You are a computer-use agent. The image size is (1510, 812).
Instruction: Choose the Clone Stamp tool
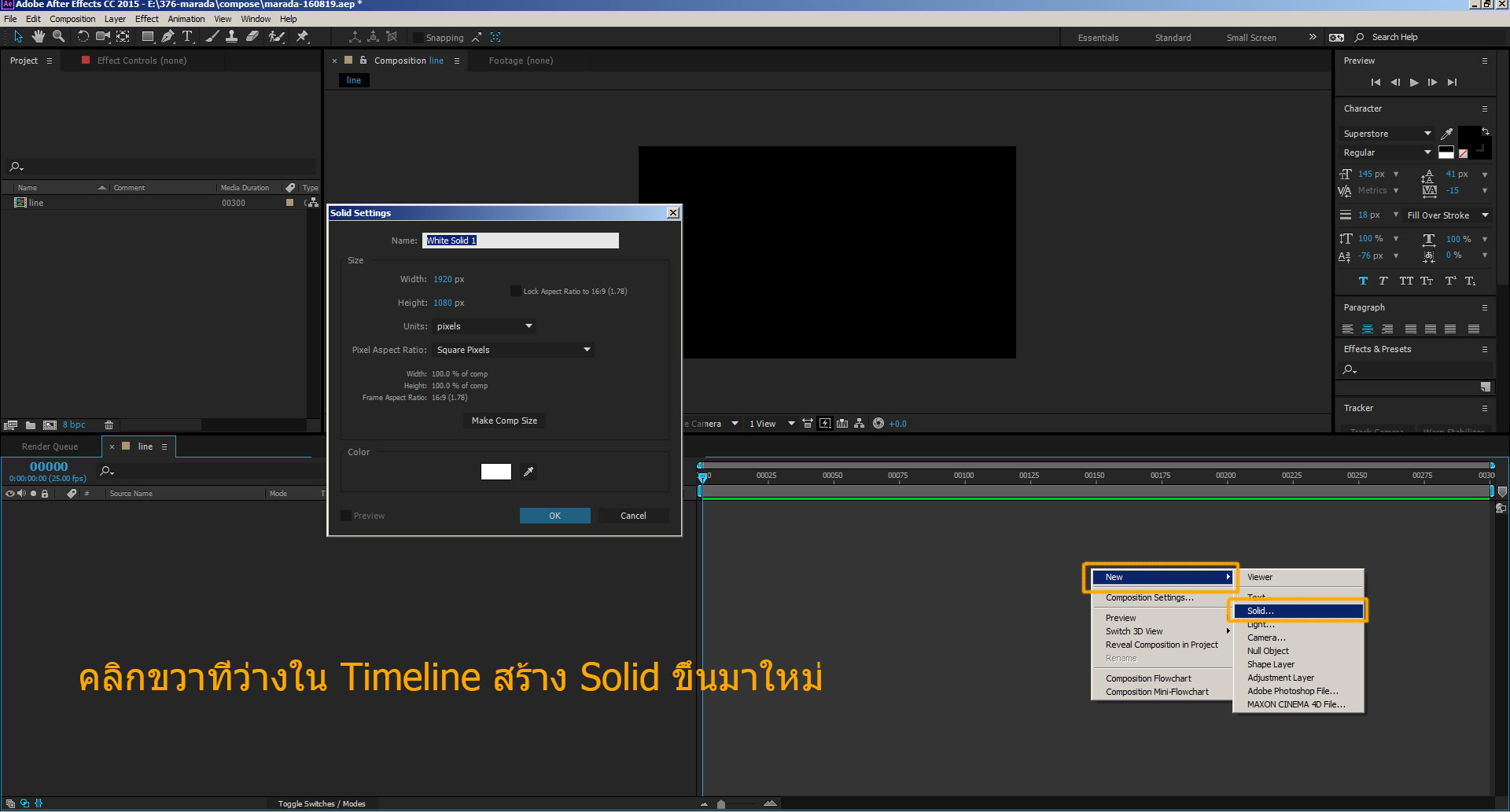tap(231, 36)
